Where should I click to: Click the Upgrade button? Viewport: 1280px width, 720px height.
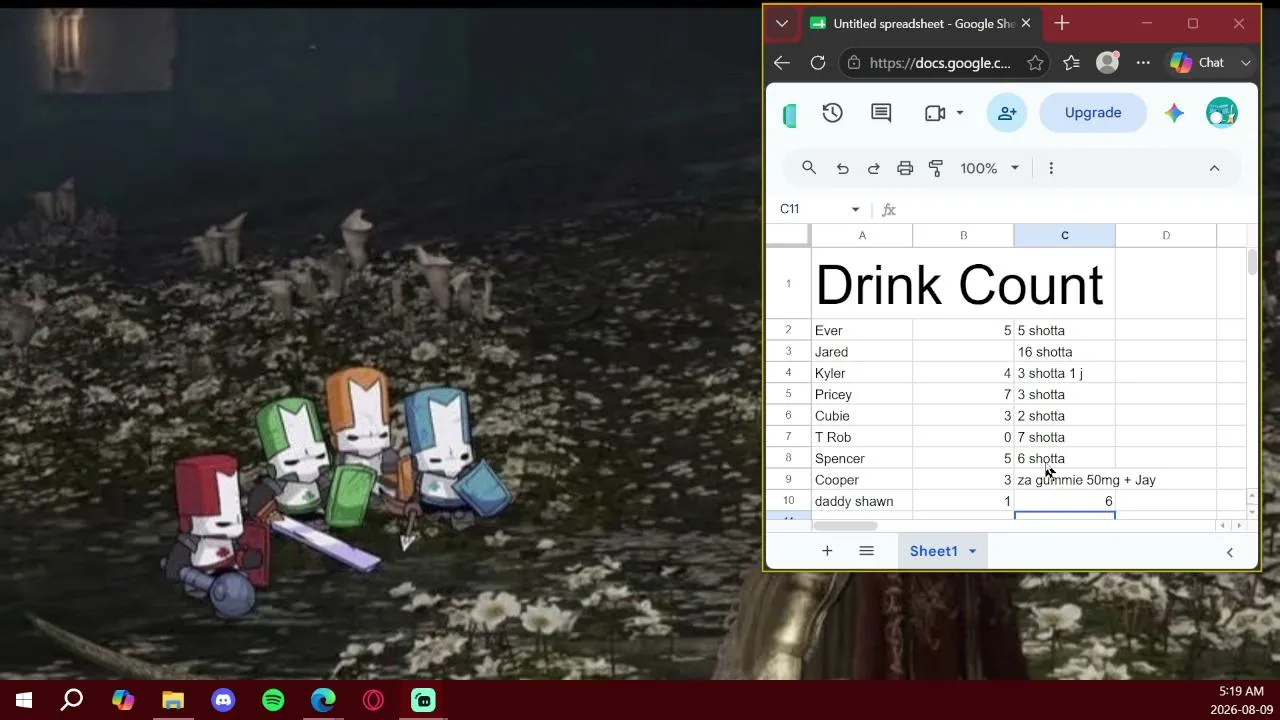coord(1093,113)
